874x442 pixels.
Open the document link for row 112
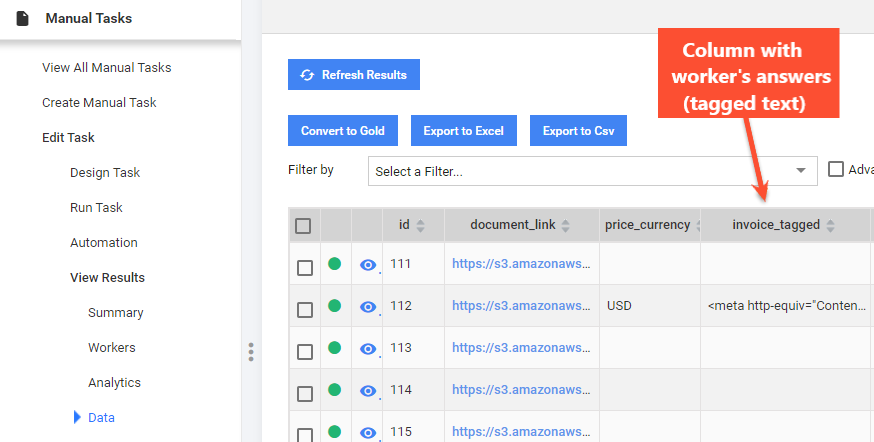click(521, 305)
